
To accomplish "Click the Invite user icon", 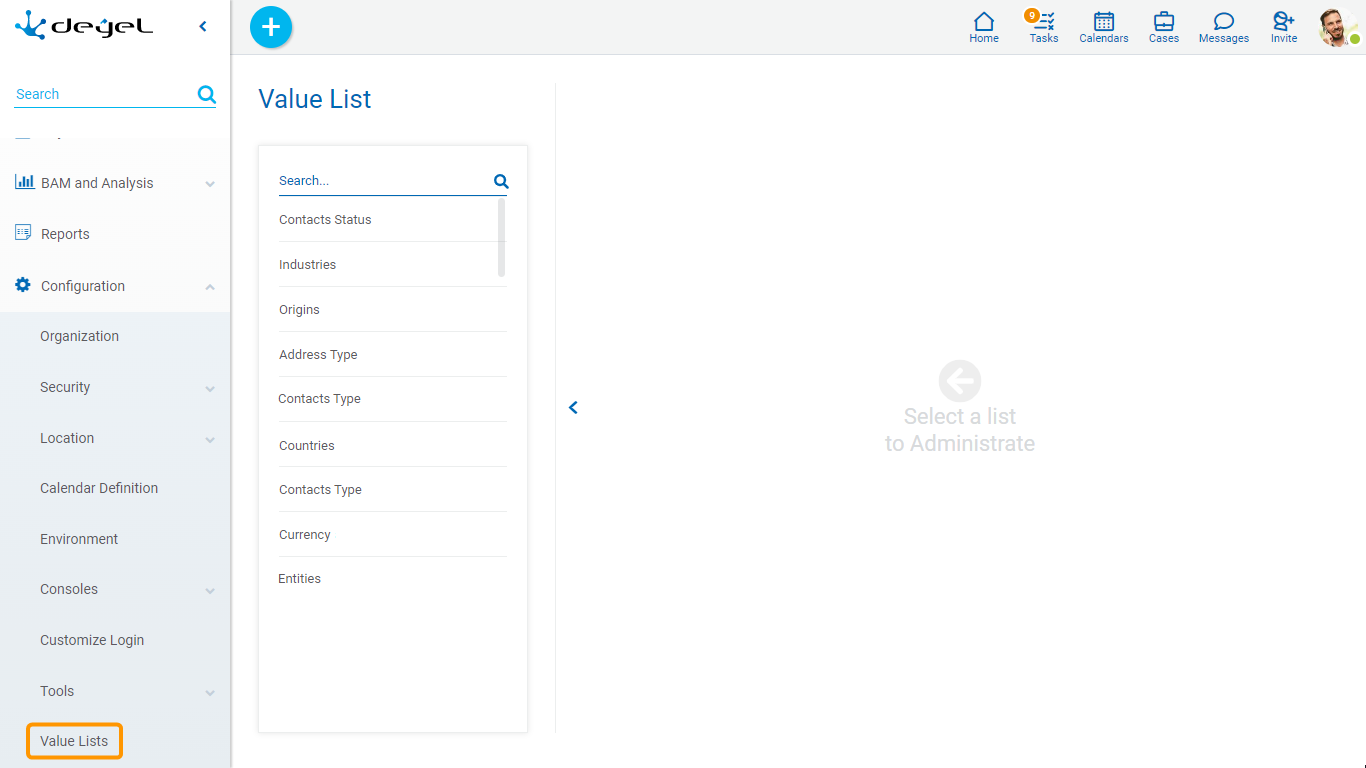I will point(1284,27).
